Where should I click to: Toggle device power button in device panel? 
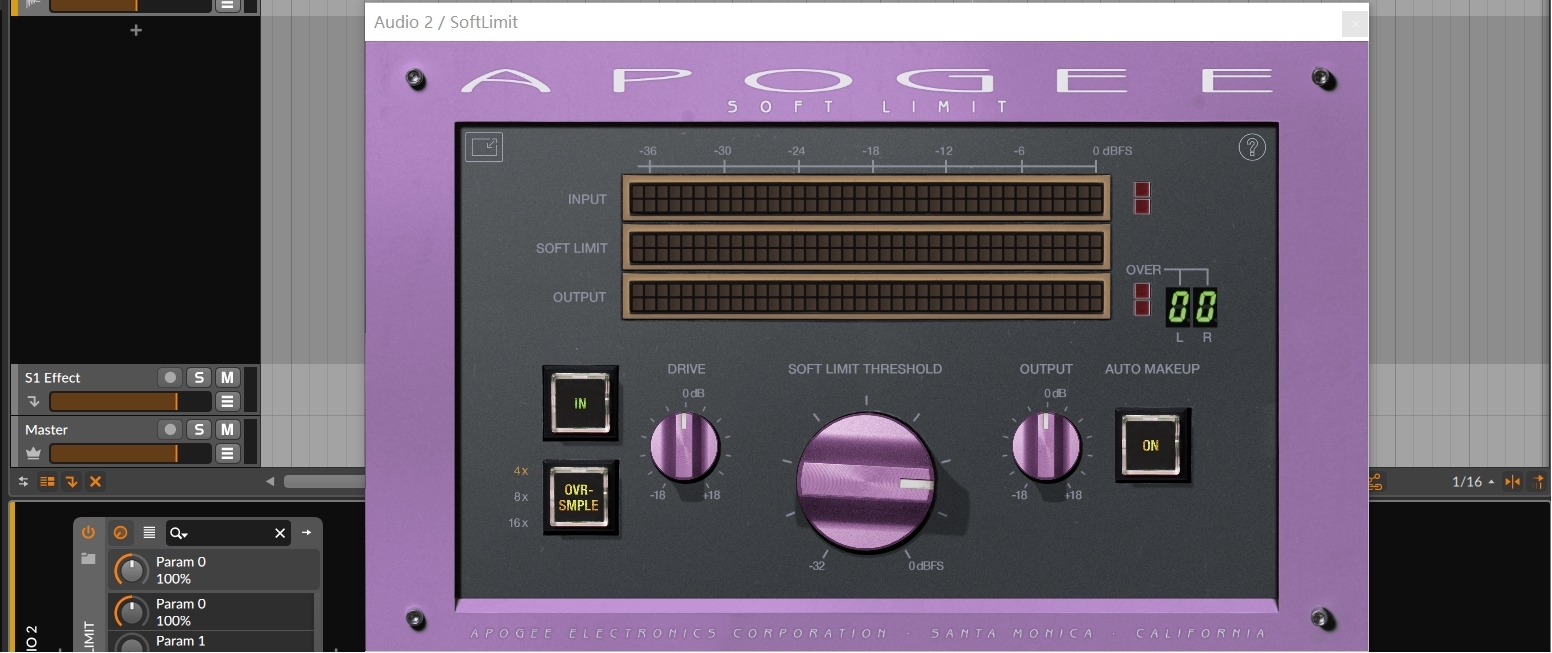pyautogui.click(x=88, y=533)
